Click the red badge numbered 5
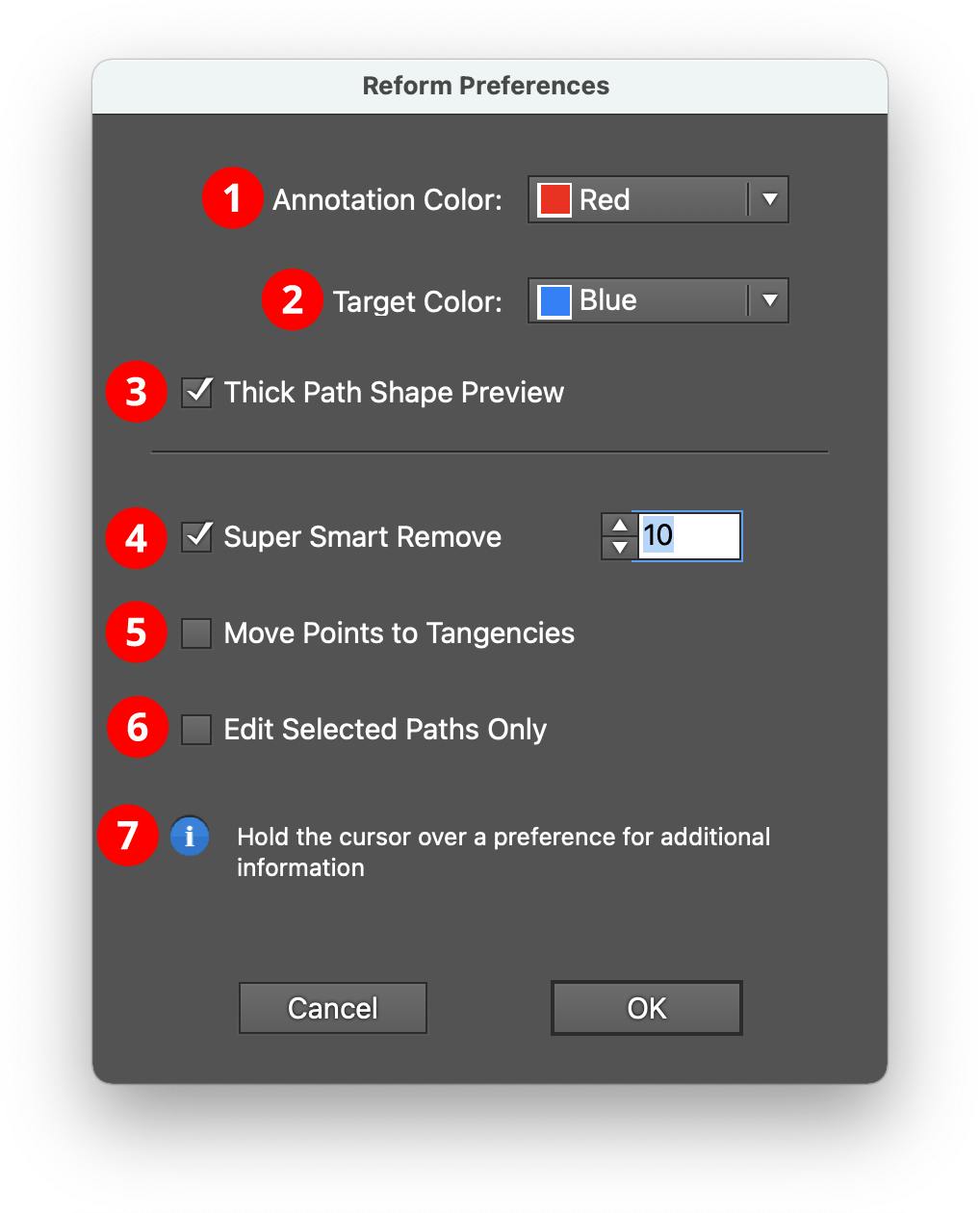 coord(135,632)
